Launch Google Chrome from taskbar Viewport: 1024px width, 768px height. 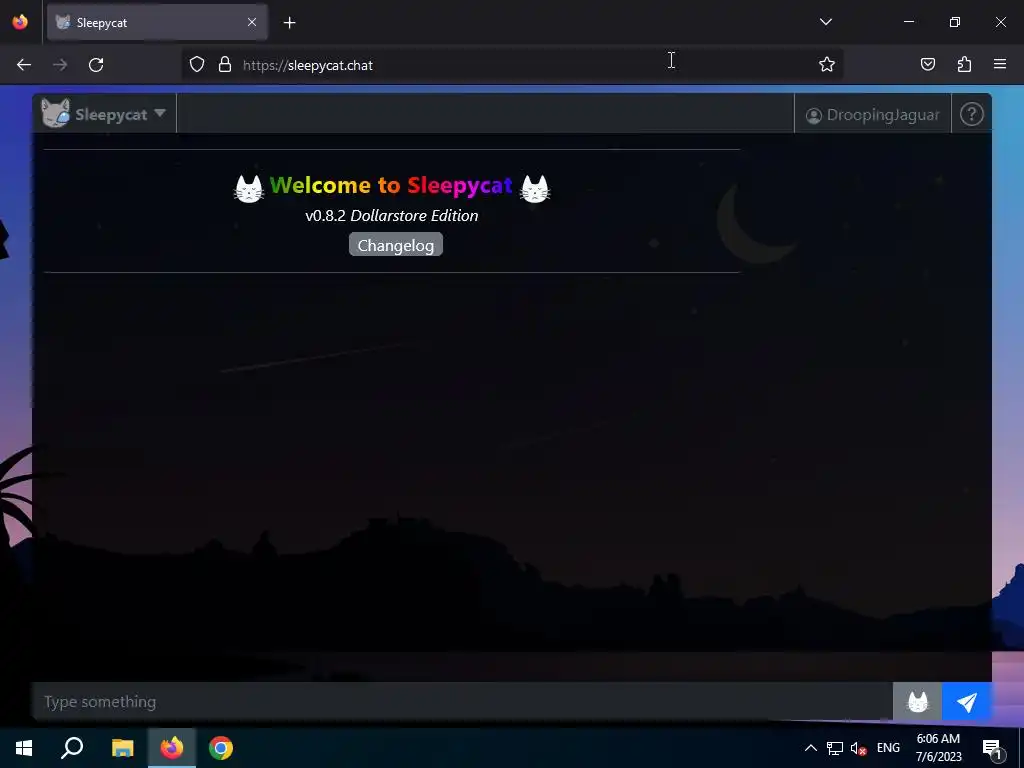point(221,748)
